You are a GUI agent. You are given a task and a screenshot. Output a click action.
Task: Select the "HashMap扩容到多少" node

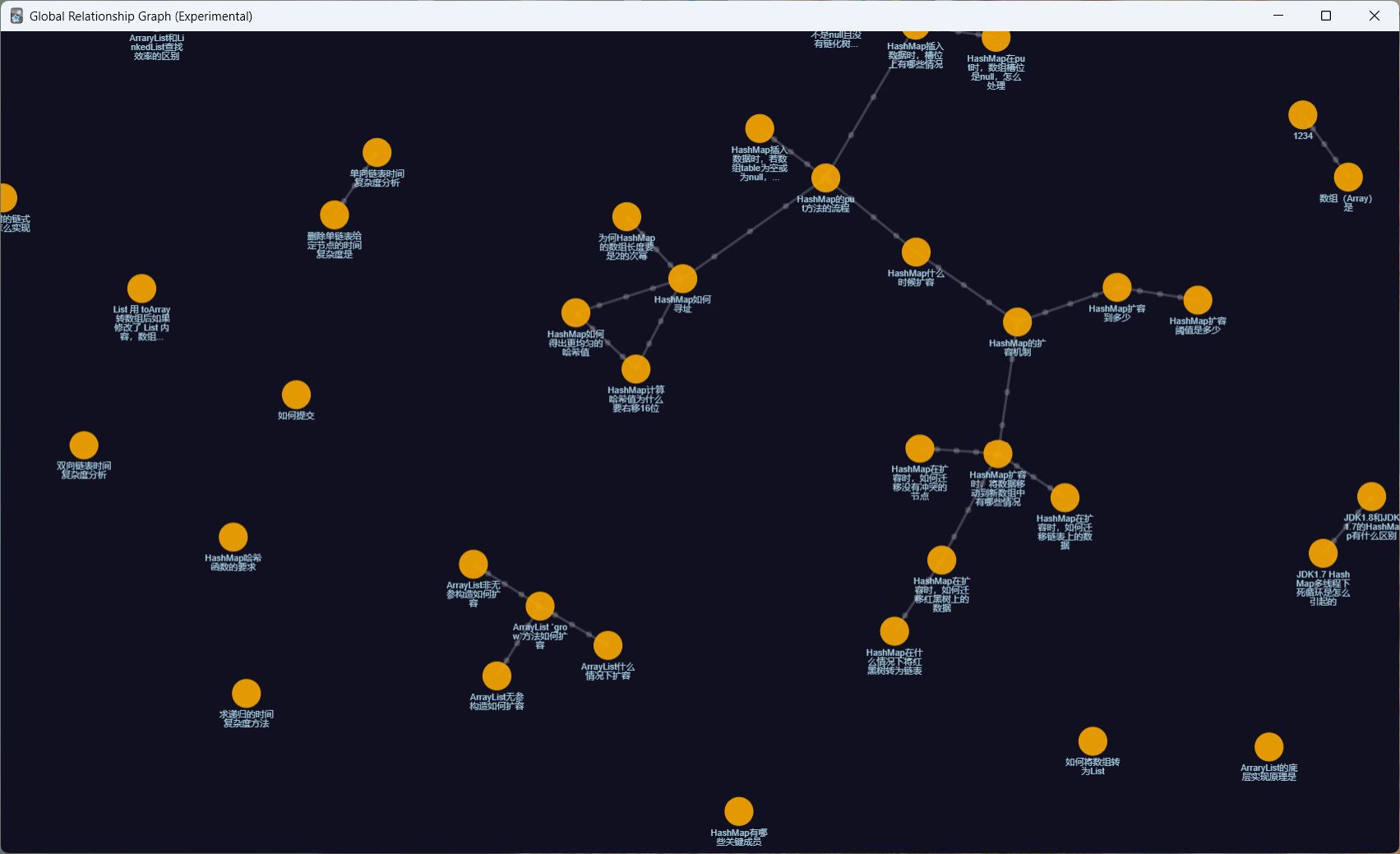tap(1116, 288)
